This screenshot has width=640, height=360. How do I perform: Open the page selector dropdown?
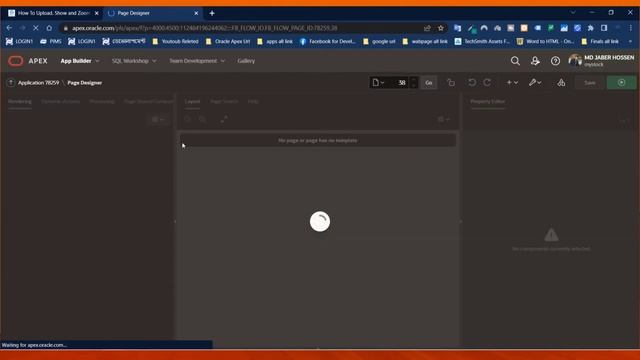[378, 82]
